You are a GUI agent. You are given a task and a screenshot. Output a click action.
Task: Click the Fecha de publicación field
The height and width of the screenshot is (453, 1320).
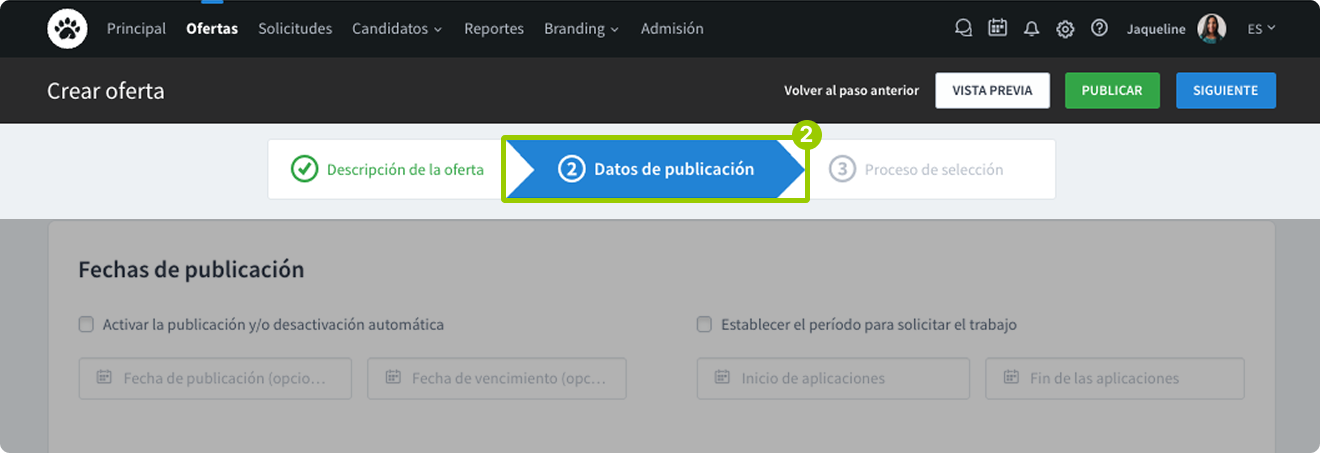(215, 378)
